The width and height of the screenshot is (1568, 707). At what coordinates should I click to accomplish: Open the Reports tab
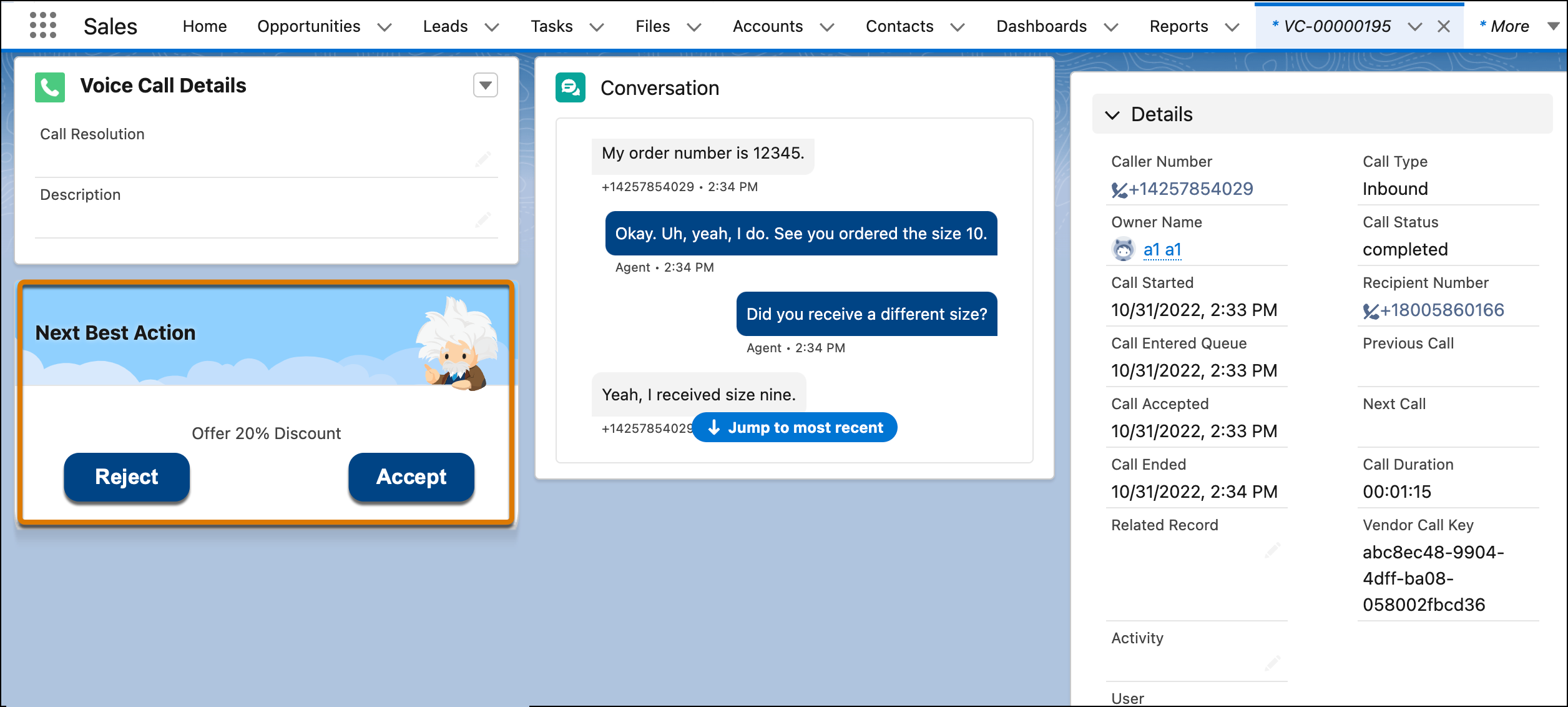[1179, 26]
